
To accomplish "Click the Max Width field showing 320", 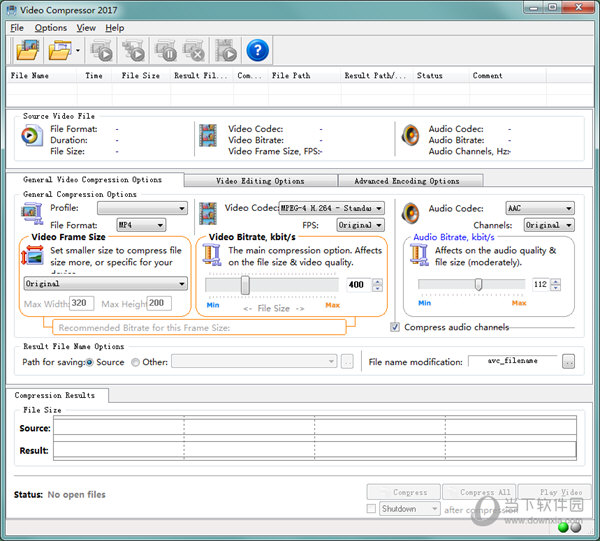I will click(82, 303).
